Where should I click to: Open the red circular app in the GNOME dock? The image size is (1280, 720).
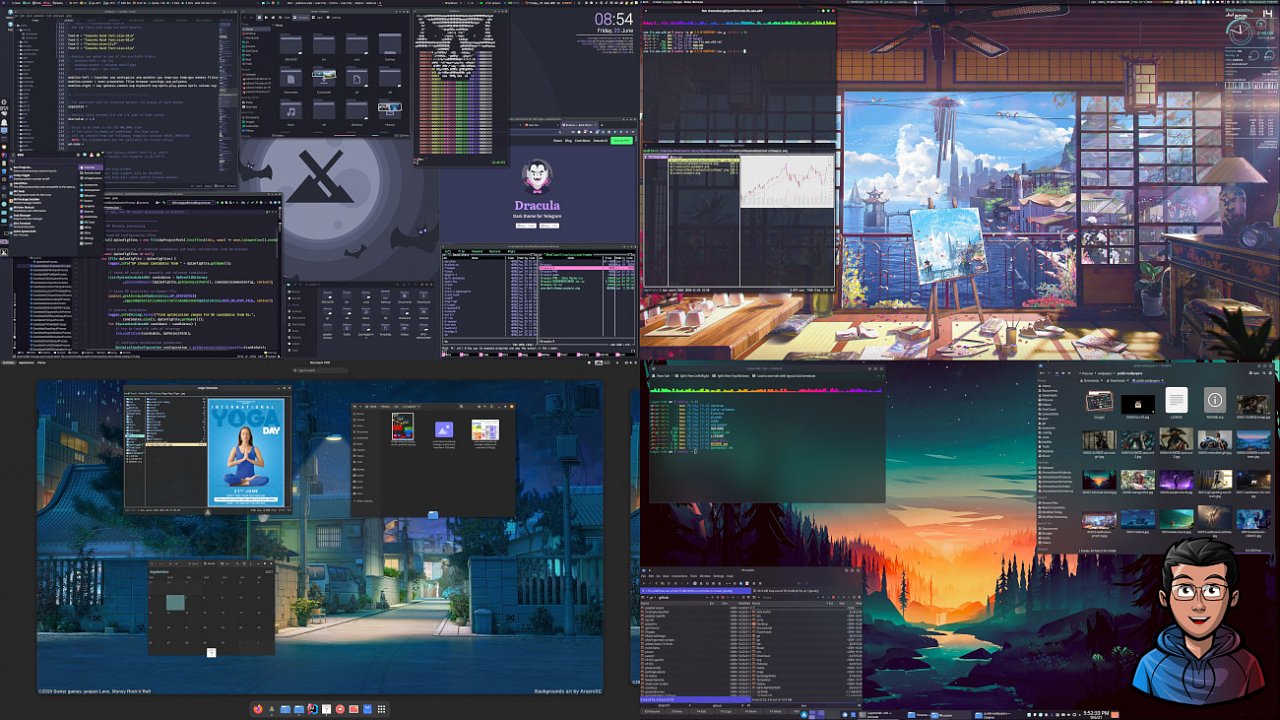click(340, 709)
